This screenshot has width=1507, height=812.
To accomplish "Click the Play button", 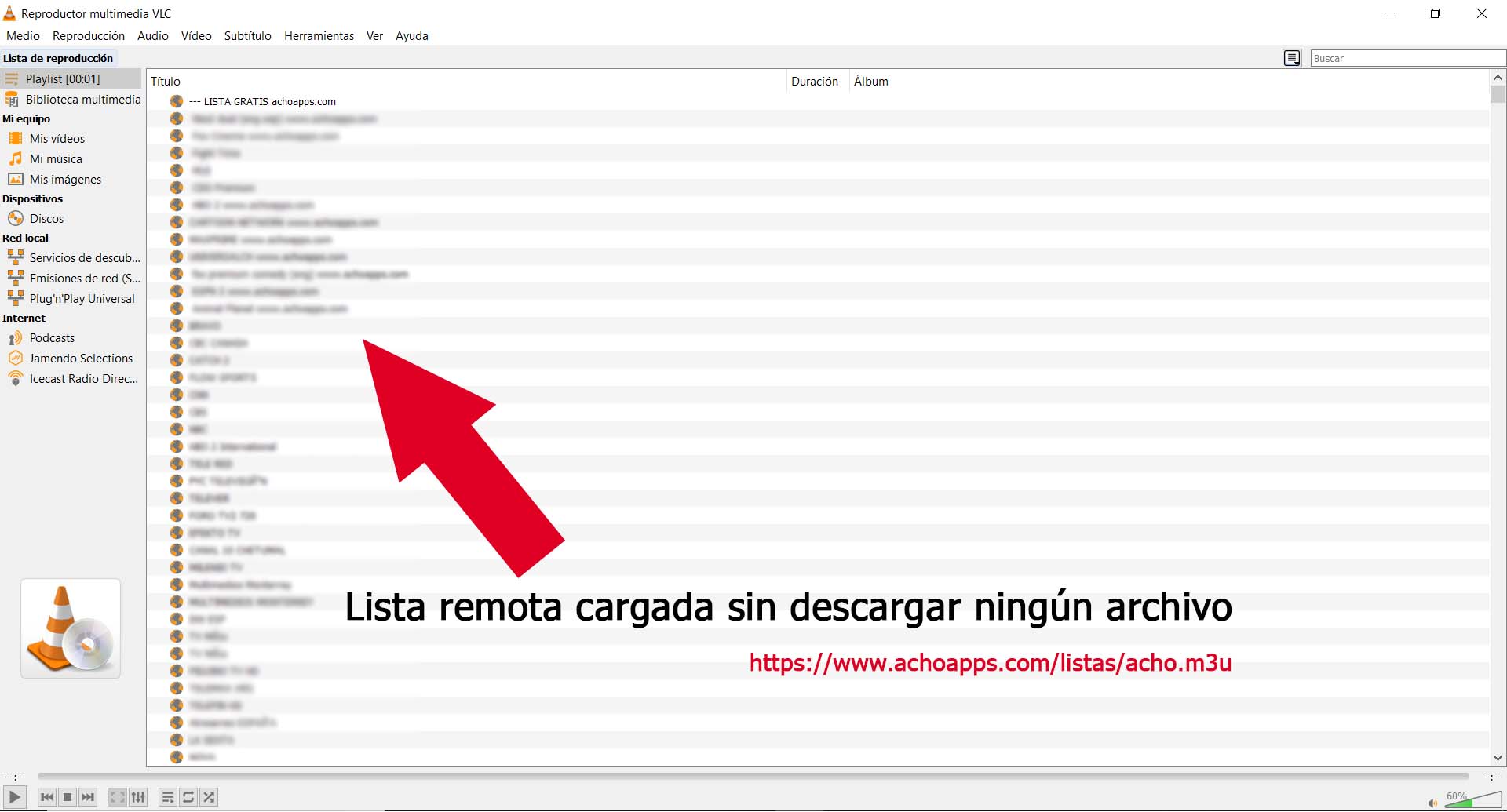I will point(14,797).
